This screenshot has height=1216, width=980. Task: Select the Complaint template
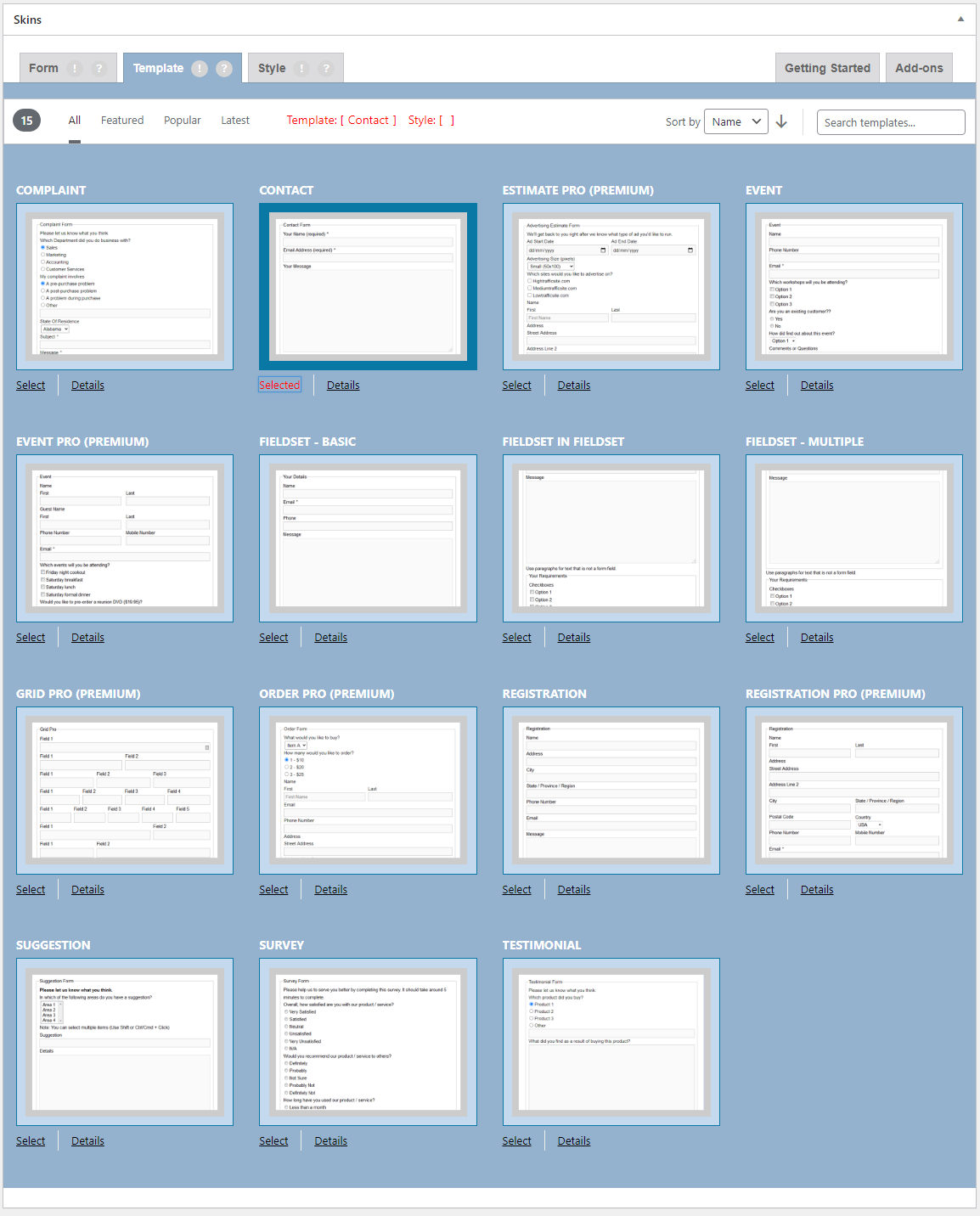31,386
